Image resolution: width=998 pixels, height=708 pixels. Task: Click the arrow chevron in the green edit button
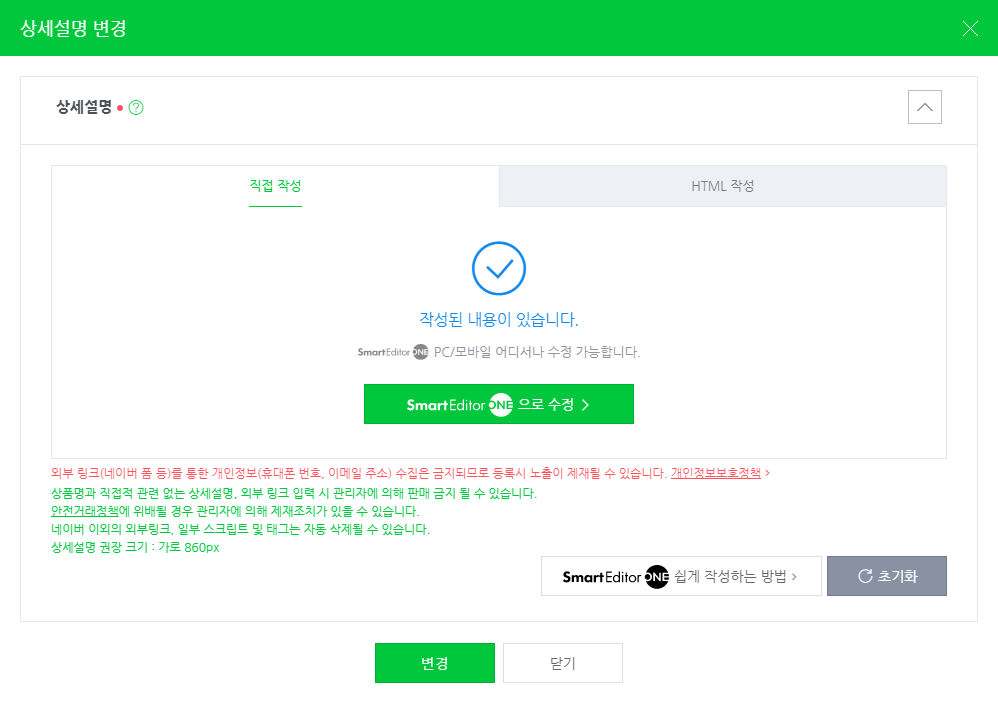point(586,404)
